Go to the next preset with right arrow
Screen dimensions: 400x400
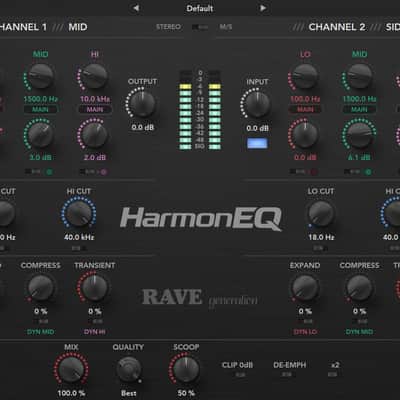click(263, 8)
